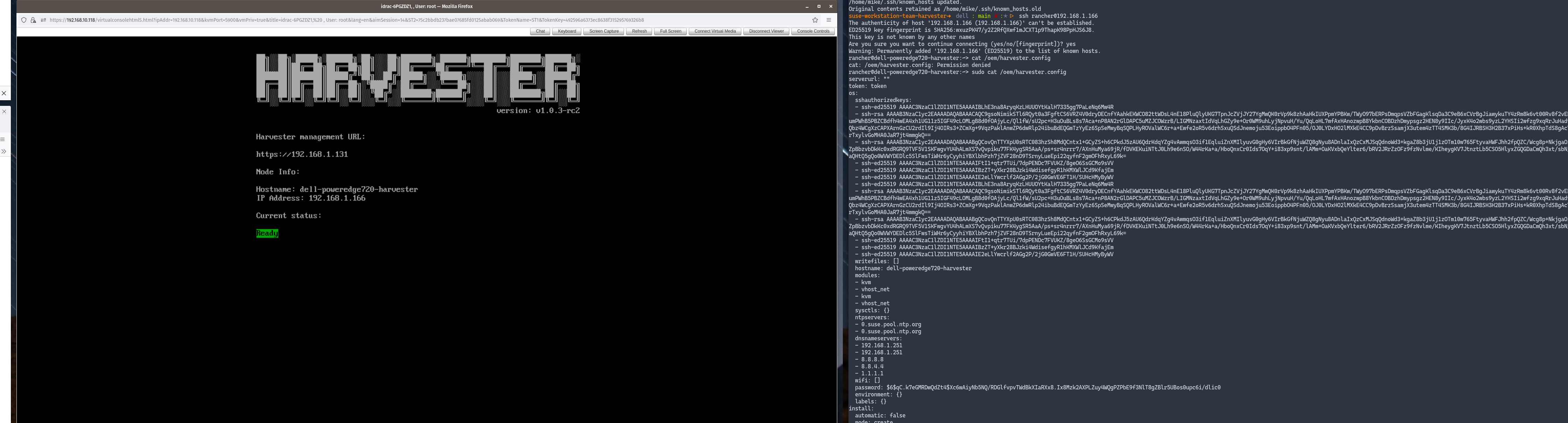
Task: Click the green Ready status label
Action: click(267, 233)
